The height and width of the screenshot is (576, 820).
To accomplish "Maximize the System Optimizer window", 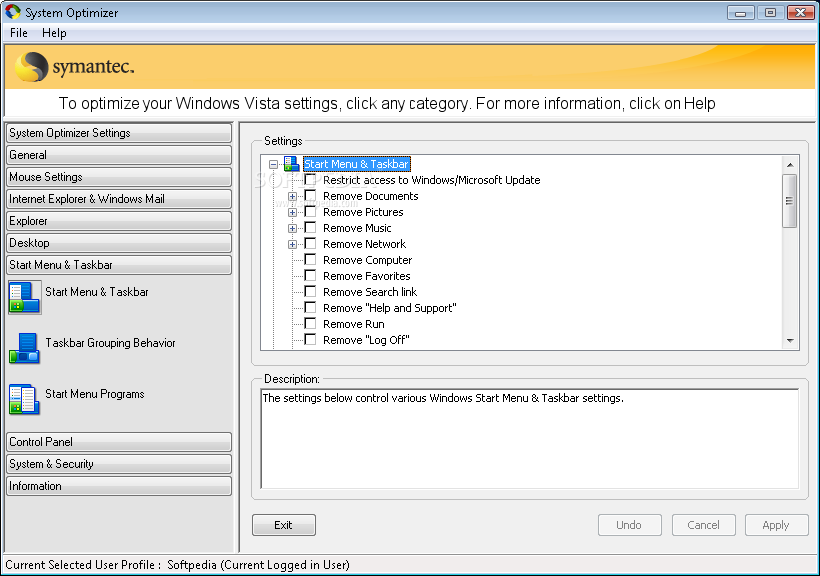I will point(770,13).
